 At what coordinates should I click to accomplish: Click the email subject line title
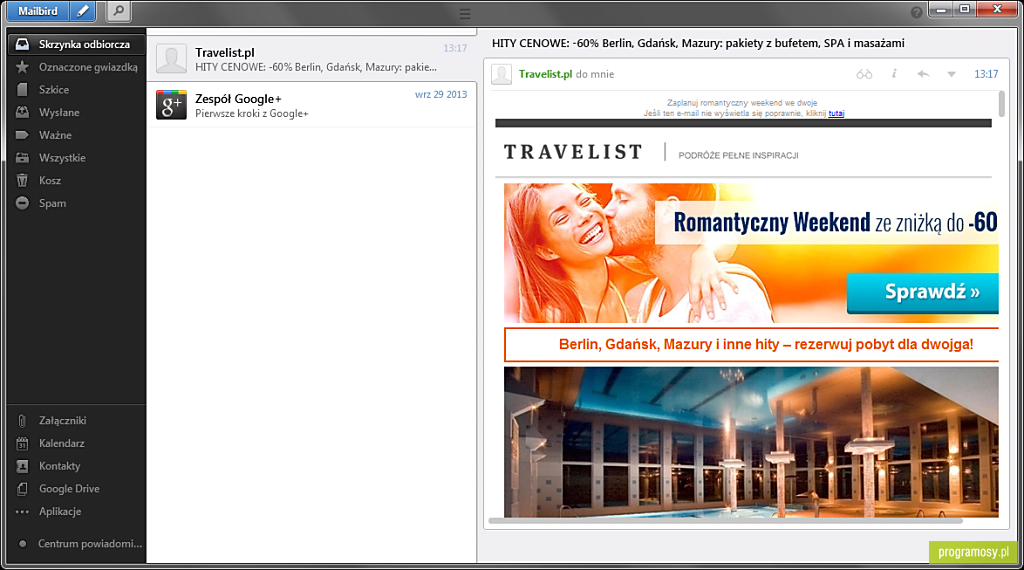(698, 43)
